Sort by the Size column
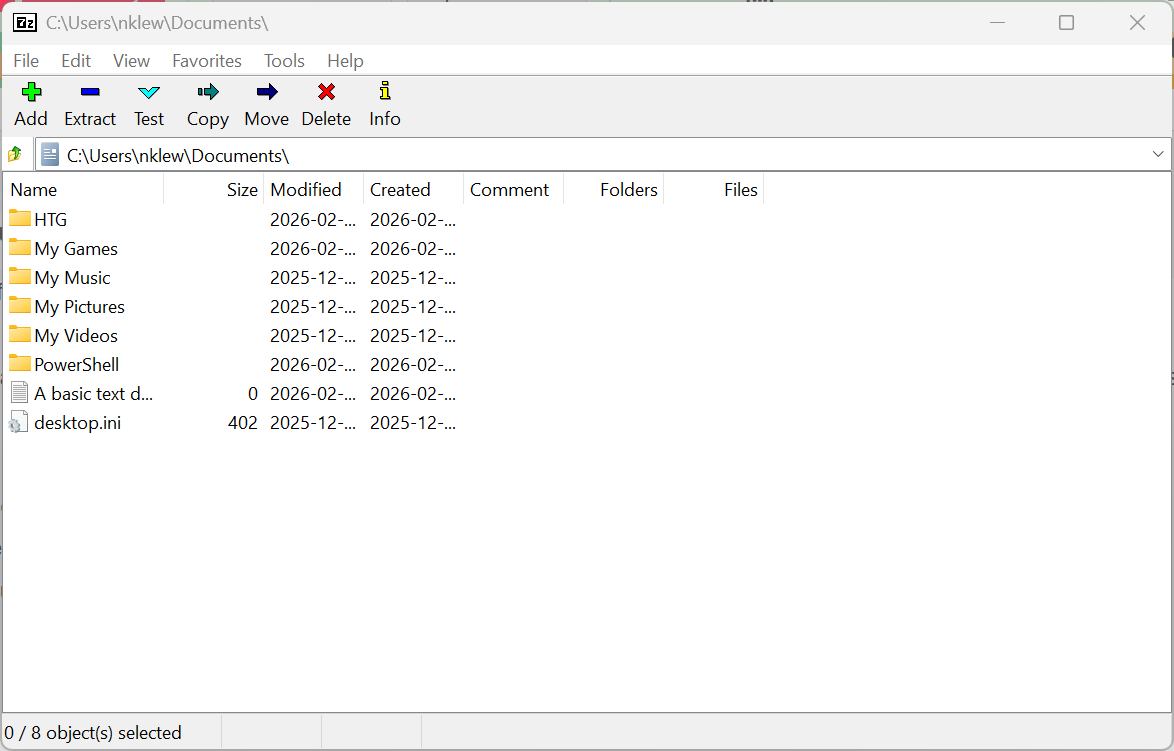The image size is (1174, 751). click(213, 189)
